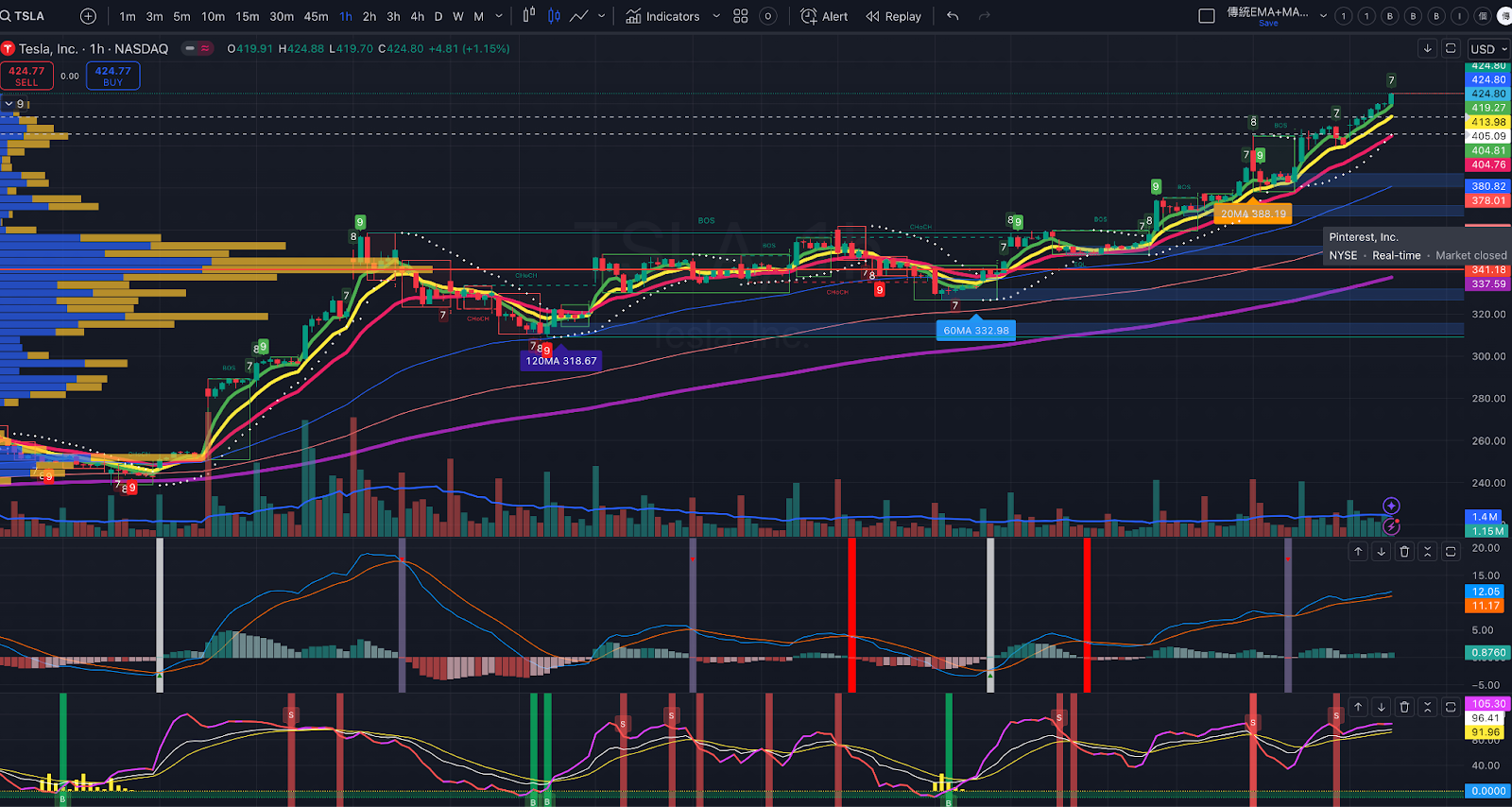Image resolution: width=1512 pixels, height=807 pixels.
Task: Click the 1.4 M volume label
Action: (1485, 517)
